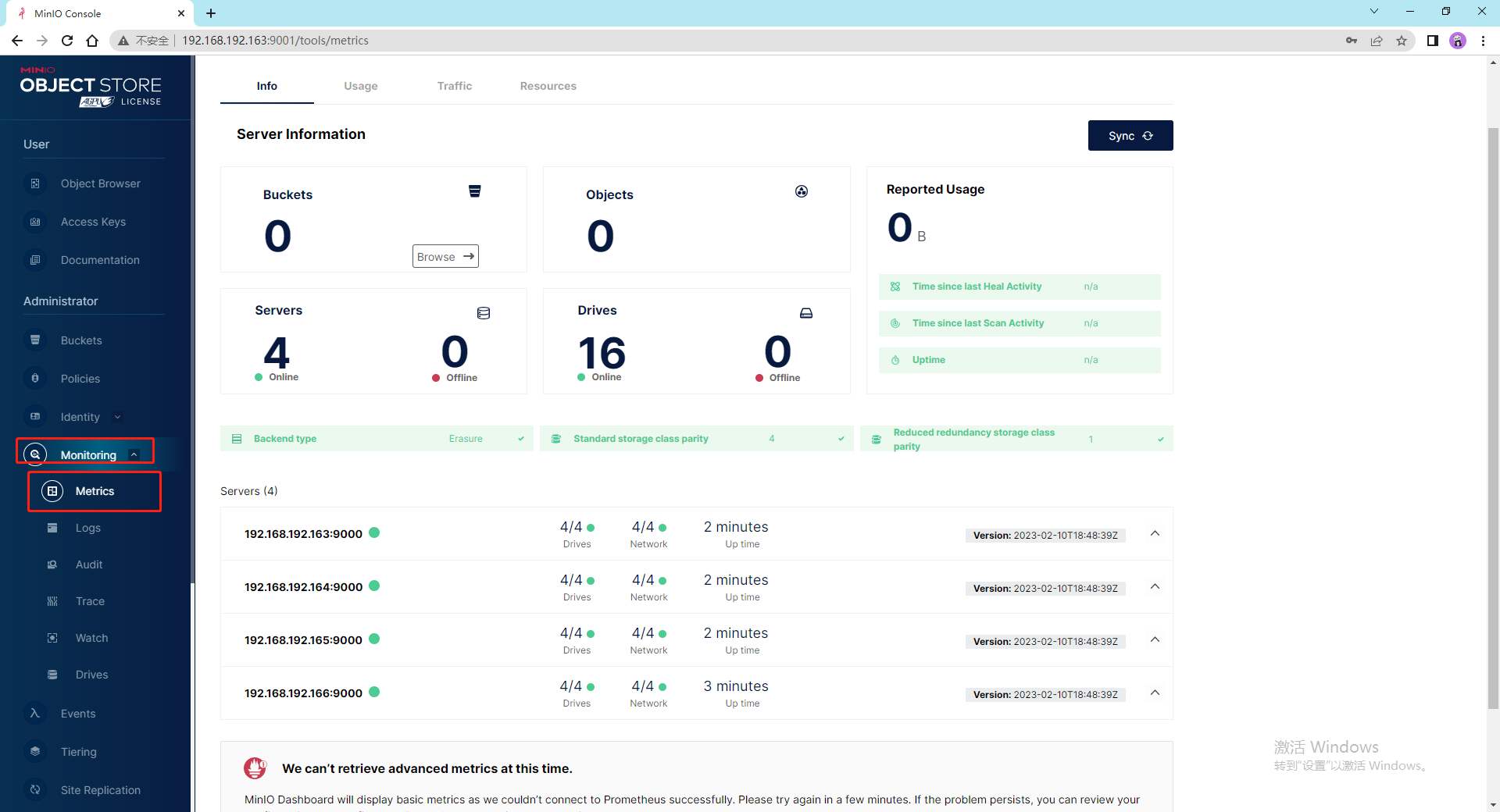Screen dimensions: 1500x812
Task: Collapse server 192.168.192.163:9000 details
Action: (1155, 533)
